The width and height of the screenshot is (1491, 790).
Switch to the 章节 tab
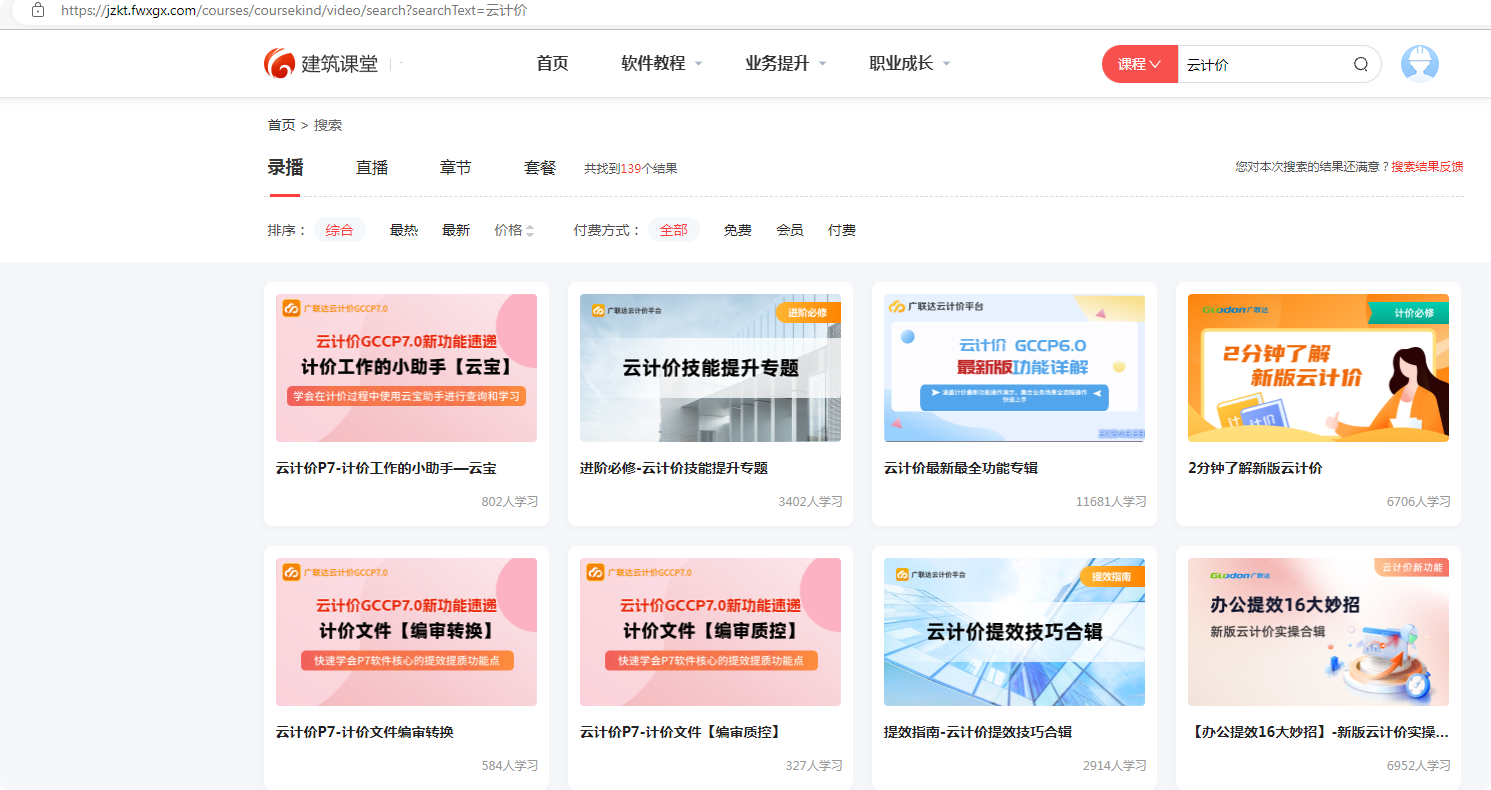click(456, 168)
